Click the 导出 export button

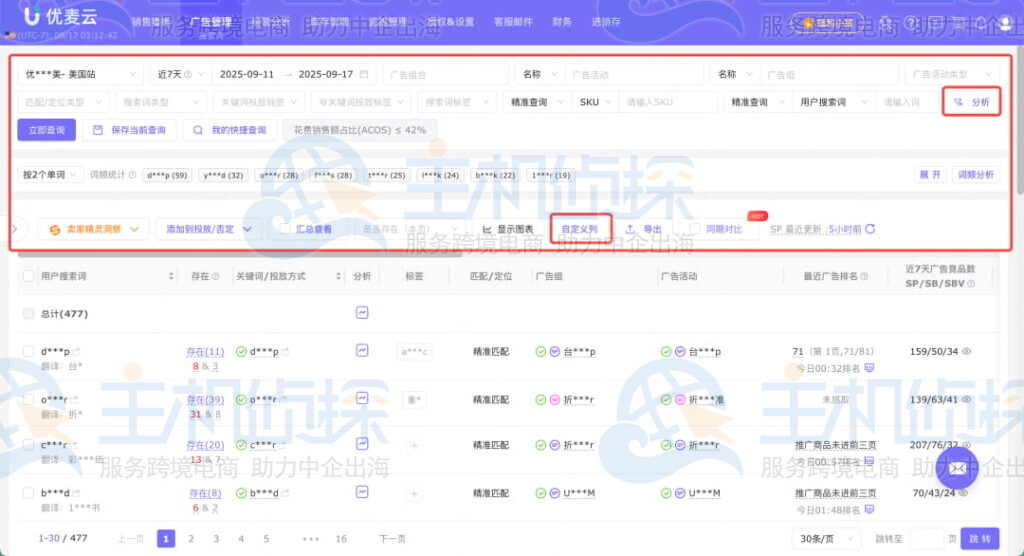coord(644,229)
